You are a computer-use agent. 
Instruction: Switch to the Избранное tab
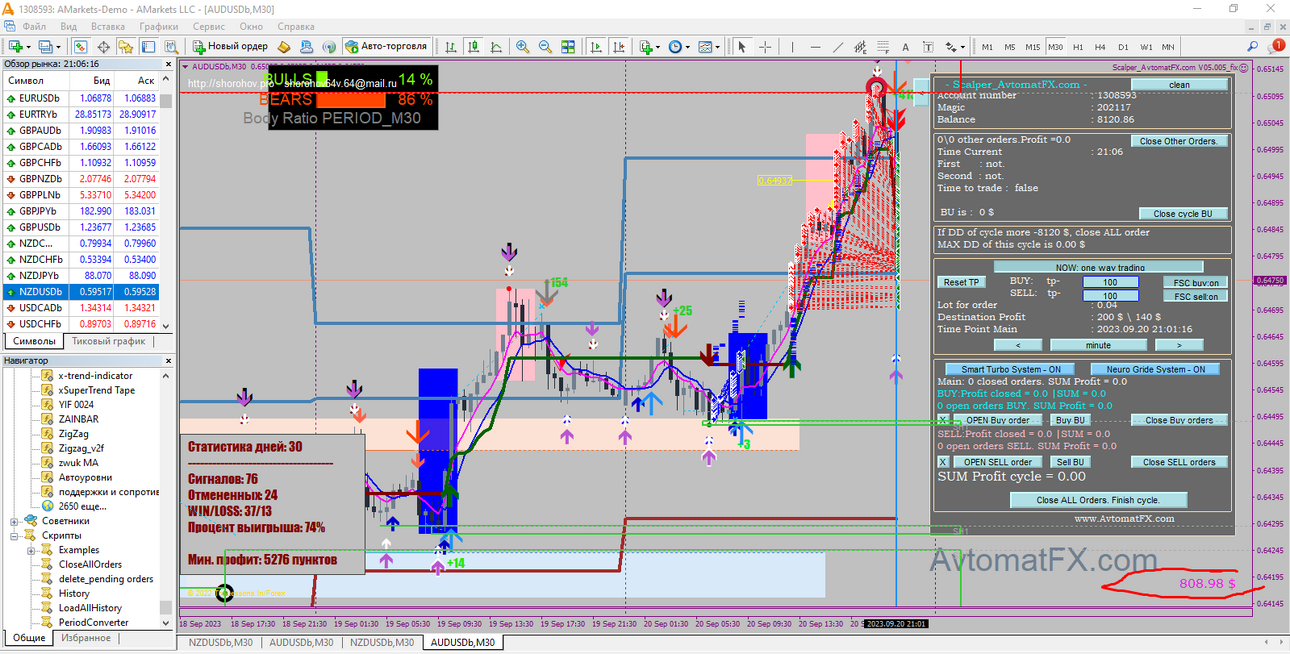(x=86, y=638)
